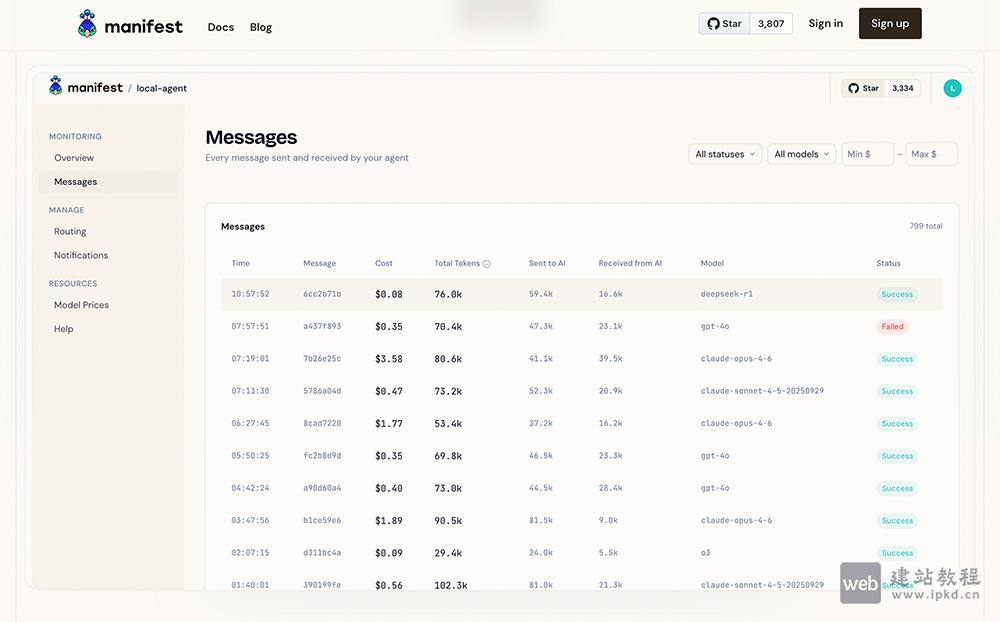Select Overview in the sidebar
1000x622 pixels.
(74, 158)
